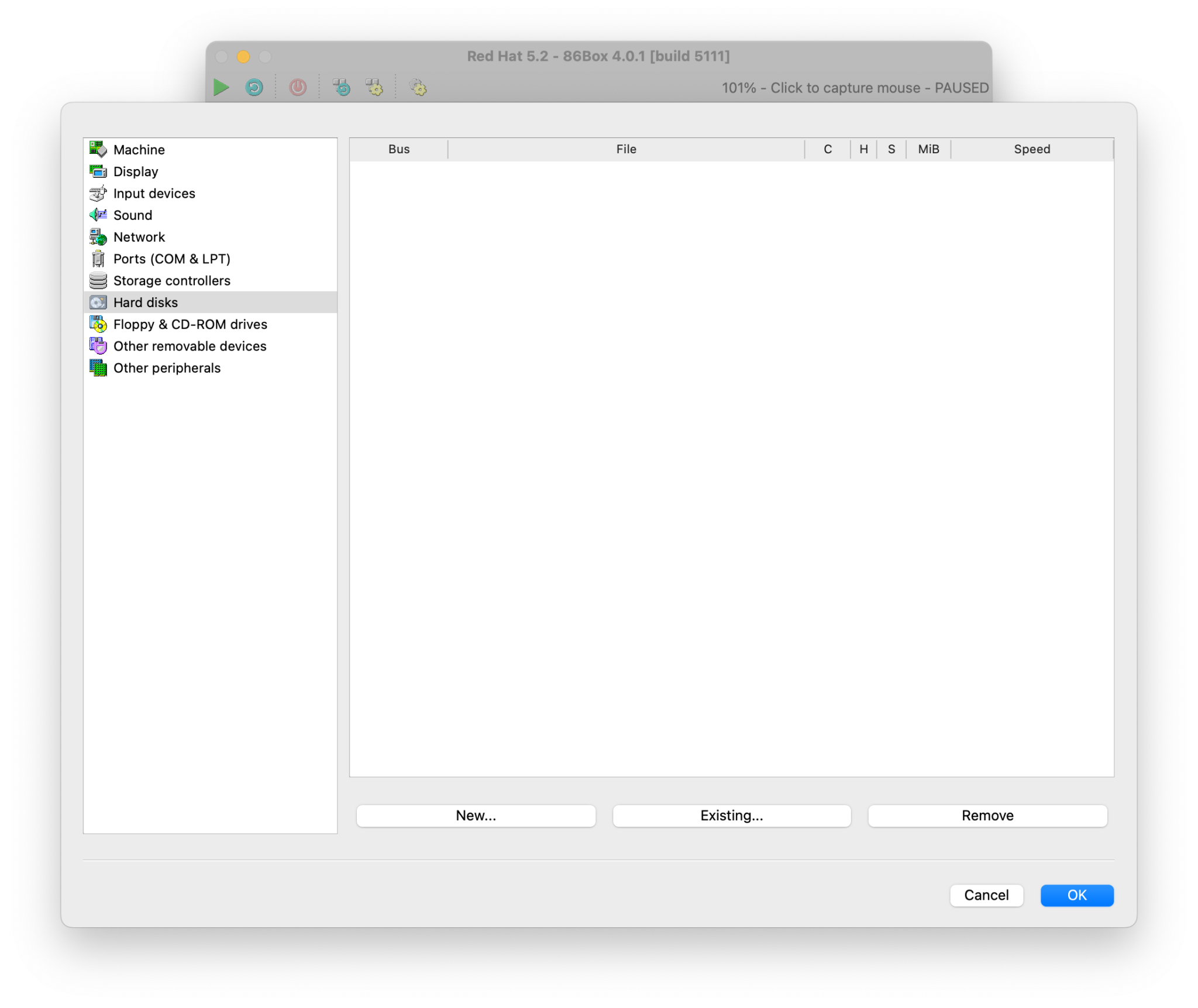
Task: Open Other peripherals settings
Action: [167, 368]
